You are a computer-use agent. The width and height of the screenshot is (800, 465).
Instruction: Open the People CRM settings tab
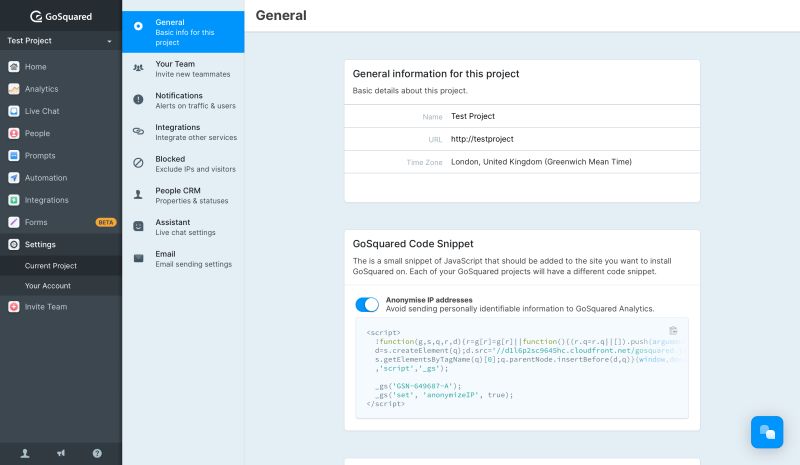(183, 195)
